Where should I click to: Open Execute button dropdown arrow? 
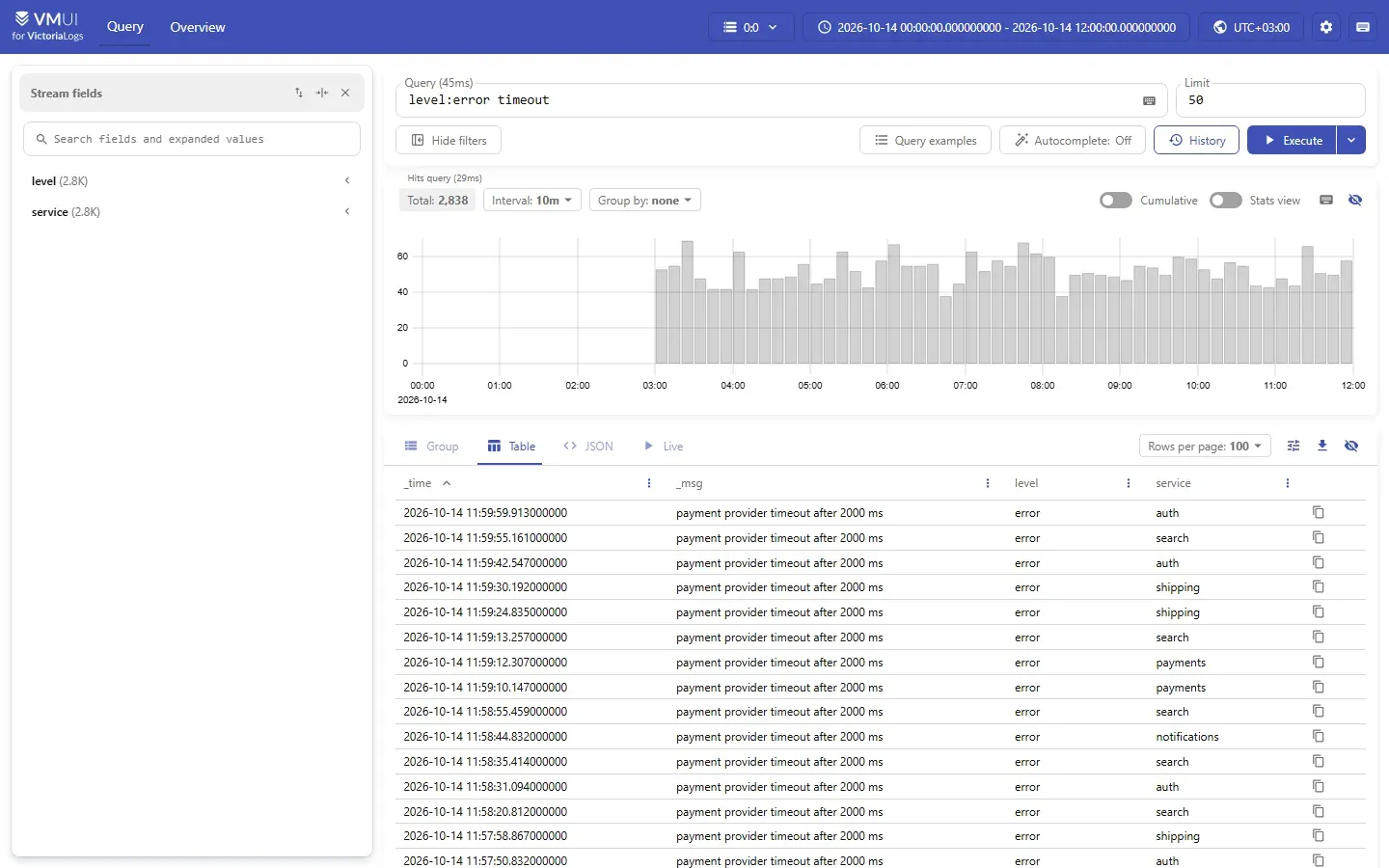click(1351, 140)
